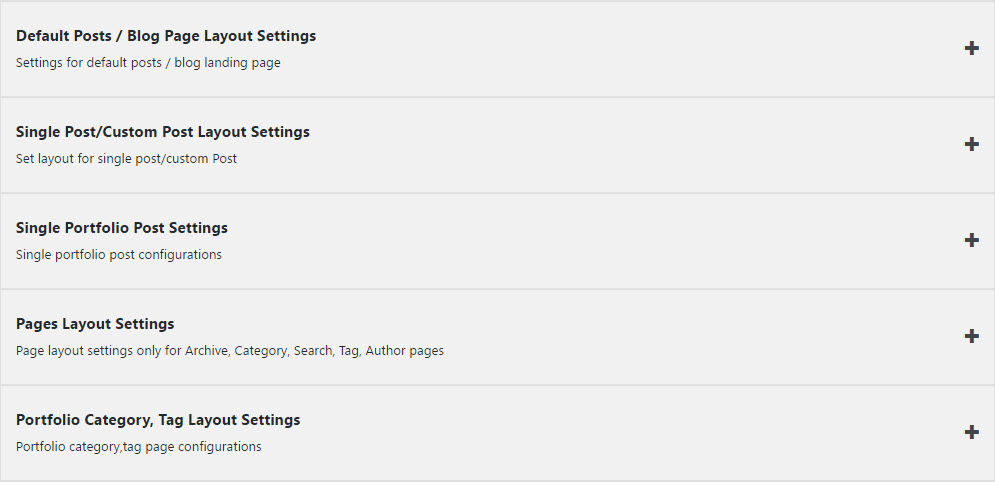Open Single Portfolio Post Settings plus icon
This screenshot has height=482, width=995.
(971, 240)
